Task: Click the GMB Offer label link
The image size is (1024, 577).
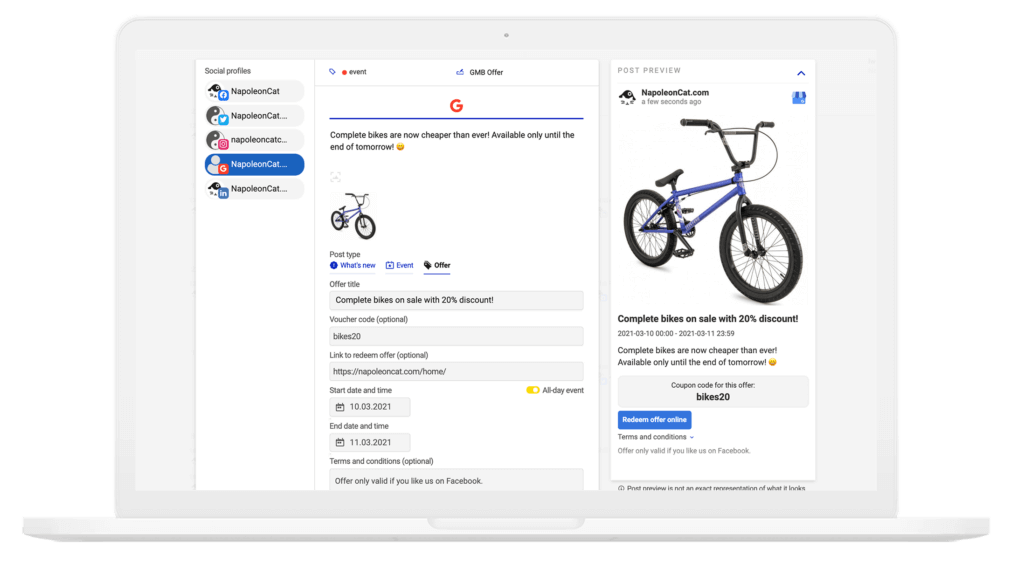Action: 485,72
